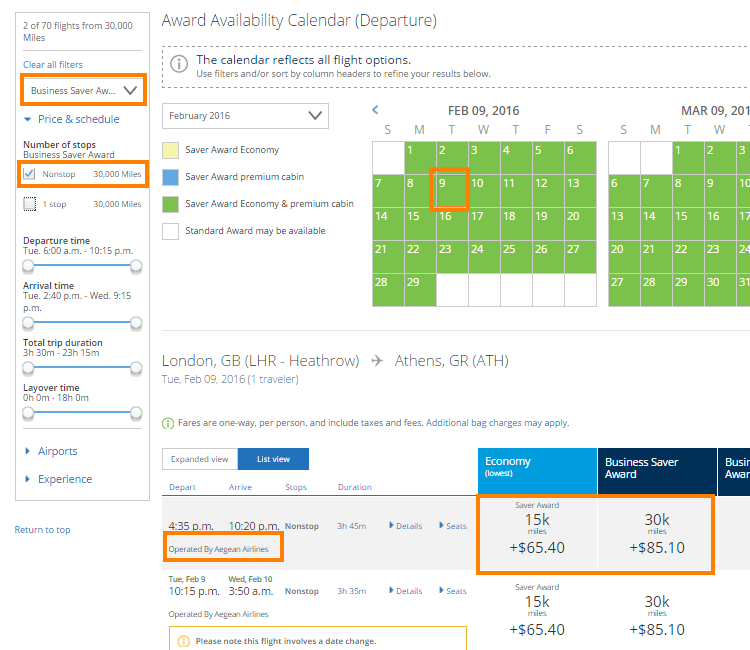750x650 pixels.
Task: Expand the Experience filter section
Action: click(64, 479)
